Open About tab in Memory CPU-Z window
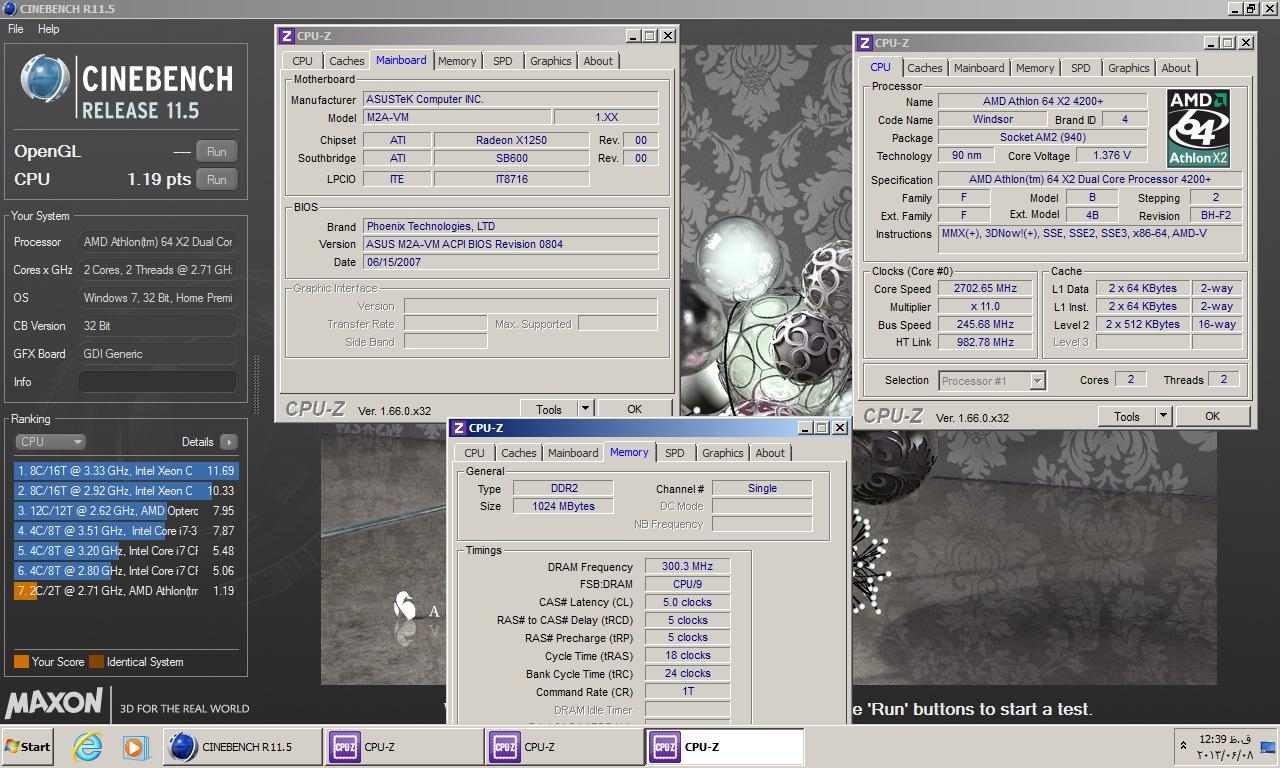Screen dimensions: 1280x768 [770, 453]
